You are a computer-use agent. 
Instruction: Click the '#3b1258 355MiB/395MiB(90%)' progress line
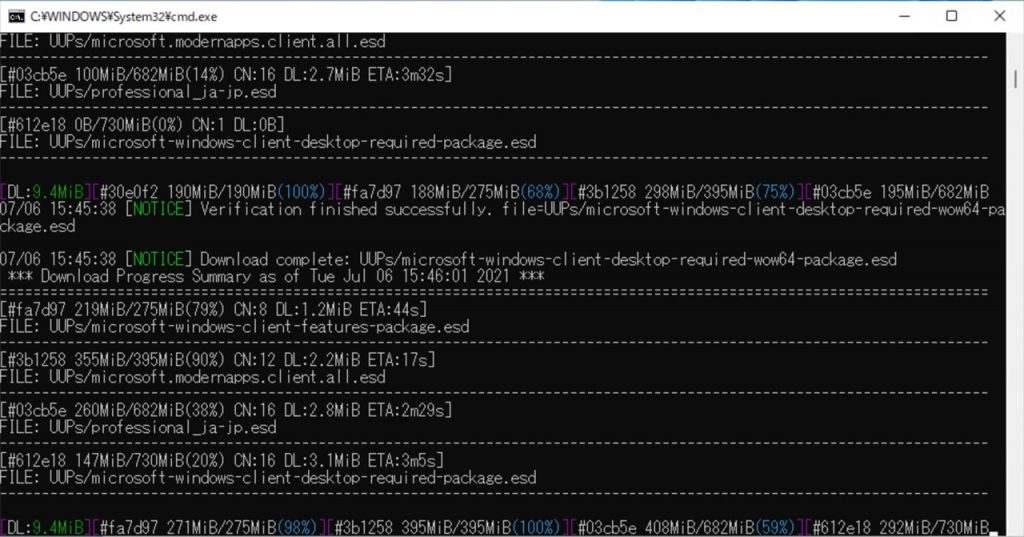pos(217,359)
